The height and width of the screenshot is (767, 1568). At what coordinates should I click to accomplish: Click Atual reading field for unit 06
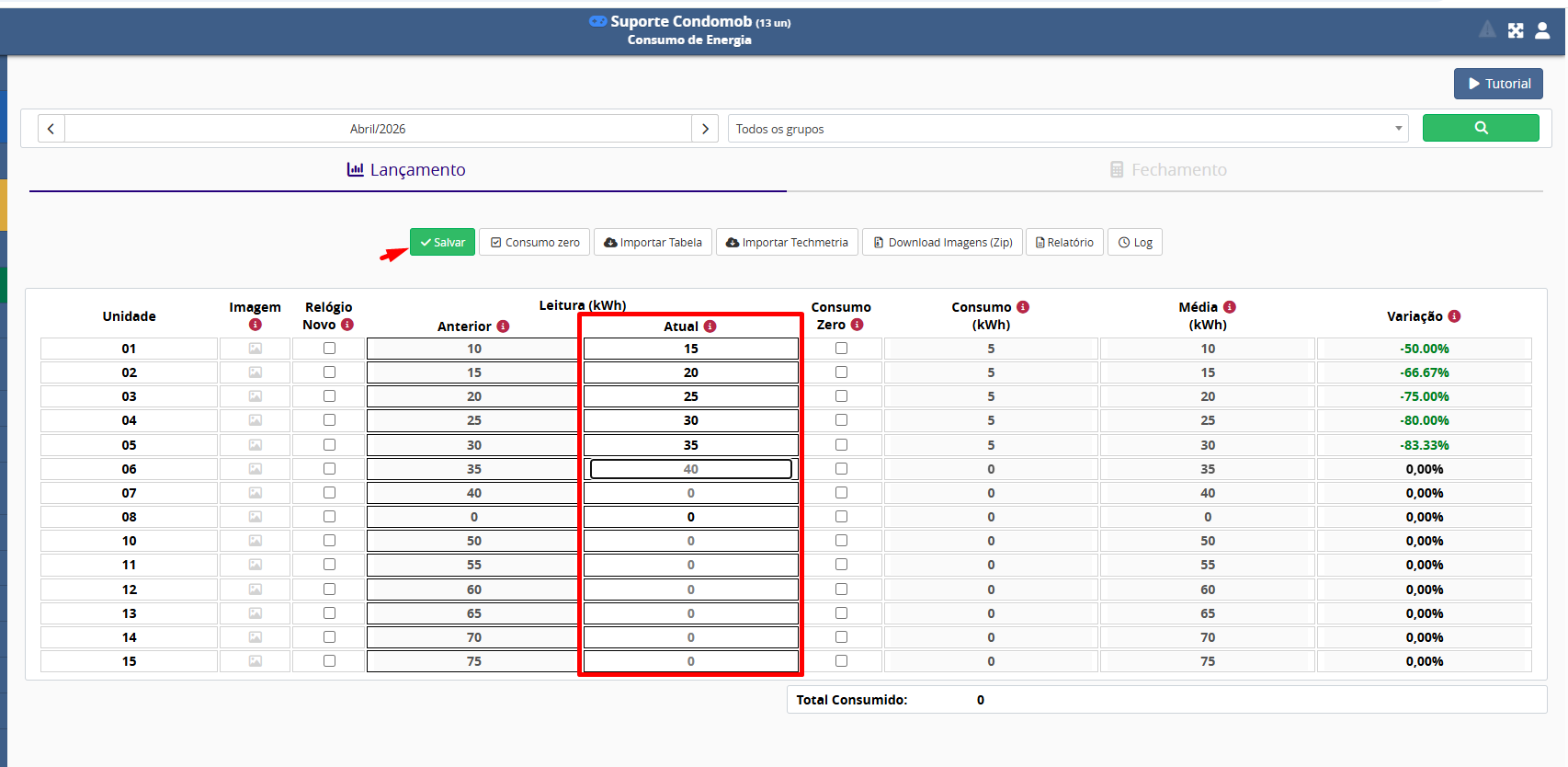691,469
